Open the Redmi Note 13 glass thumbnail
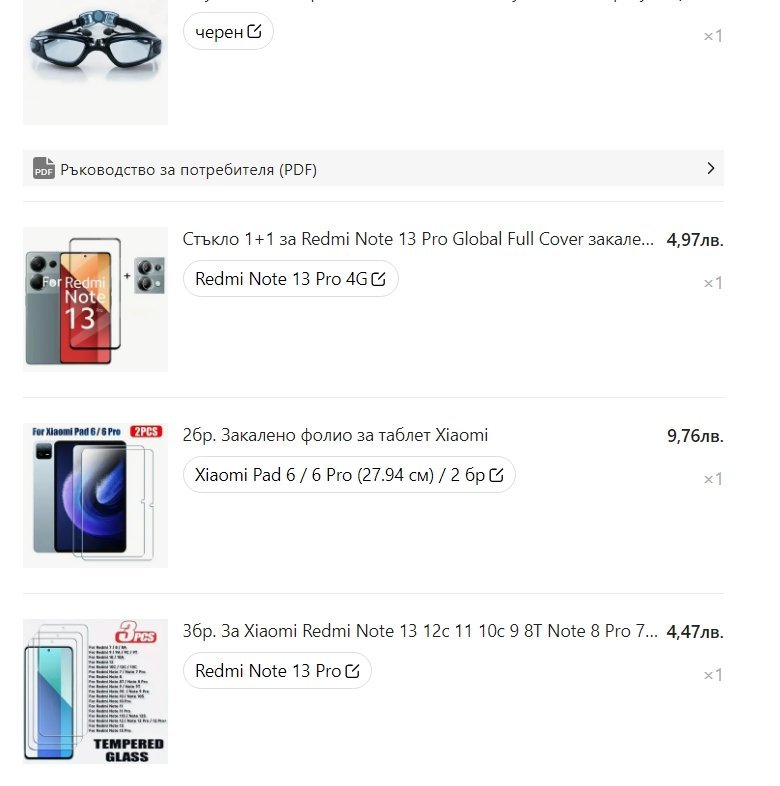780x786 pixels. 95,299
